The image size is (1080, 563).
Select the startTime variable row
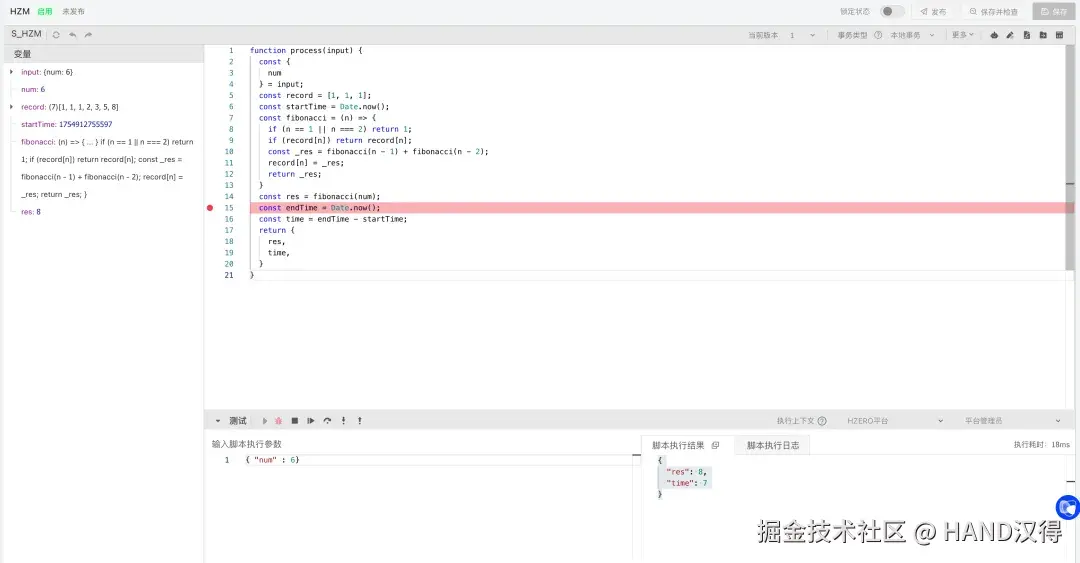tap(67, 125)
